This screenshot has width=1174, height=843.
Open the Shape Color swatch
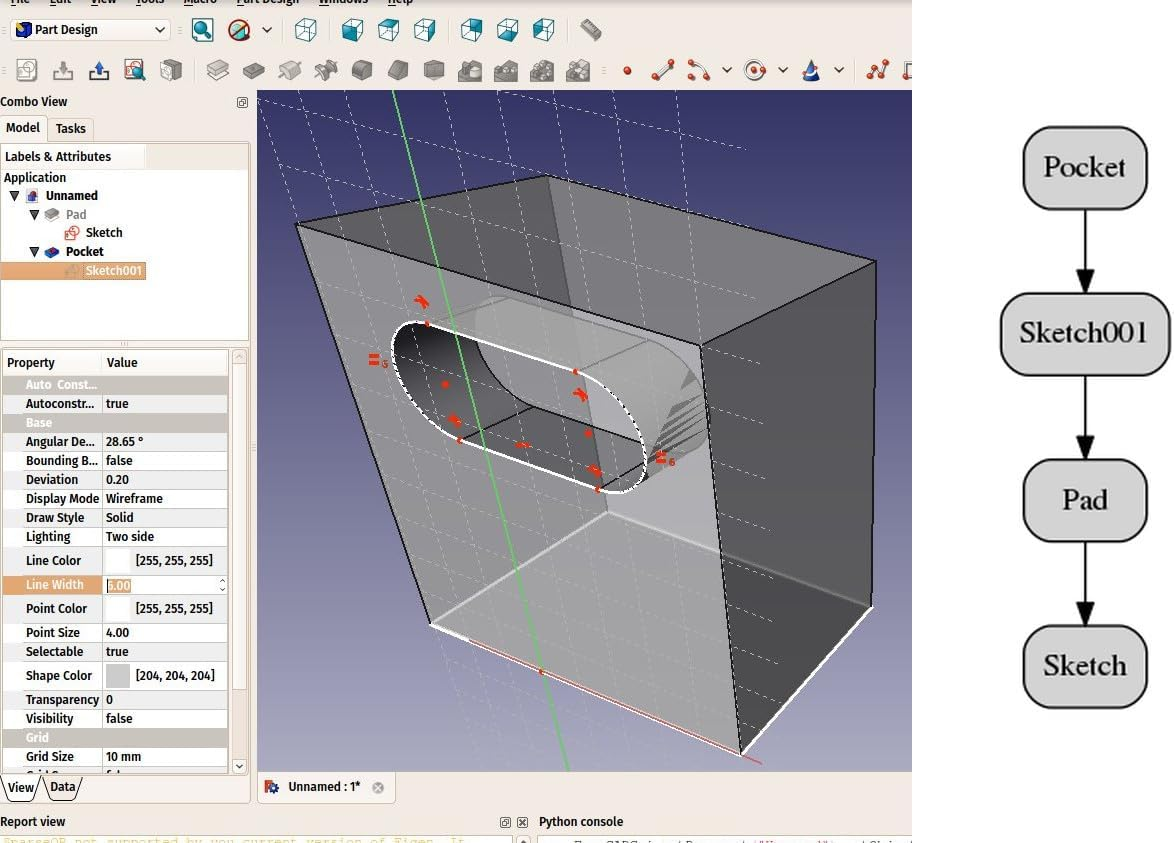pyautogui.click(x=118, y=675)
